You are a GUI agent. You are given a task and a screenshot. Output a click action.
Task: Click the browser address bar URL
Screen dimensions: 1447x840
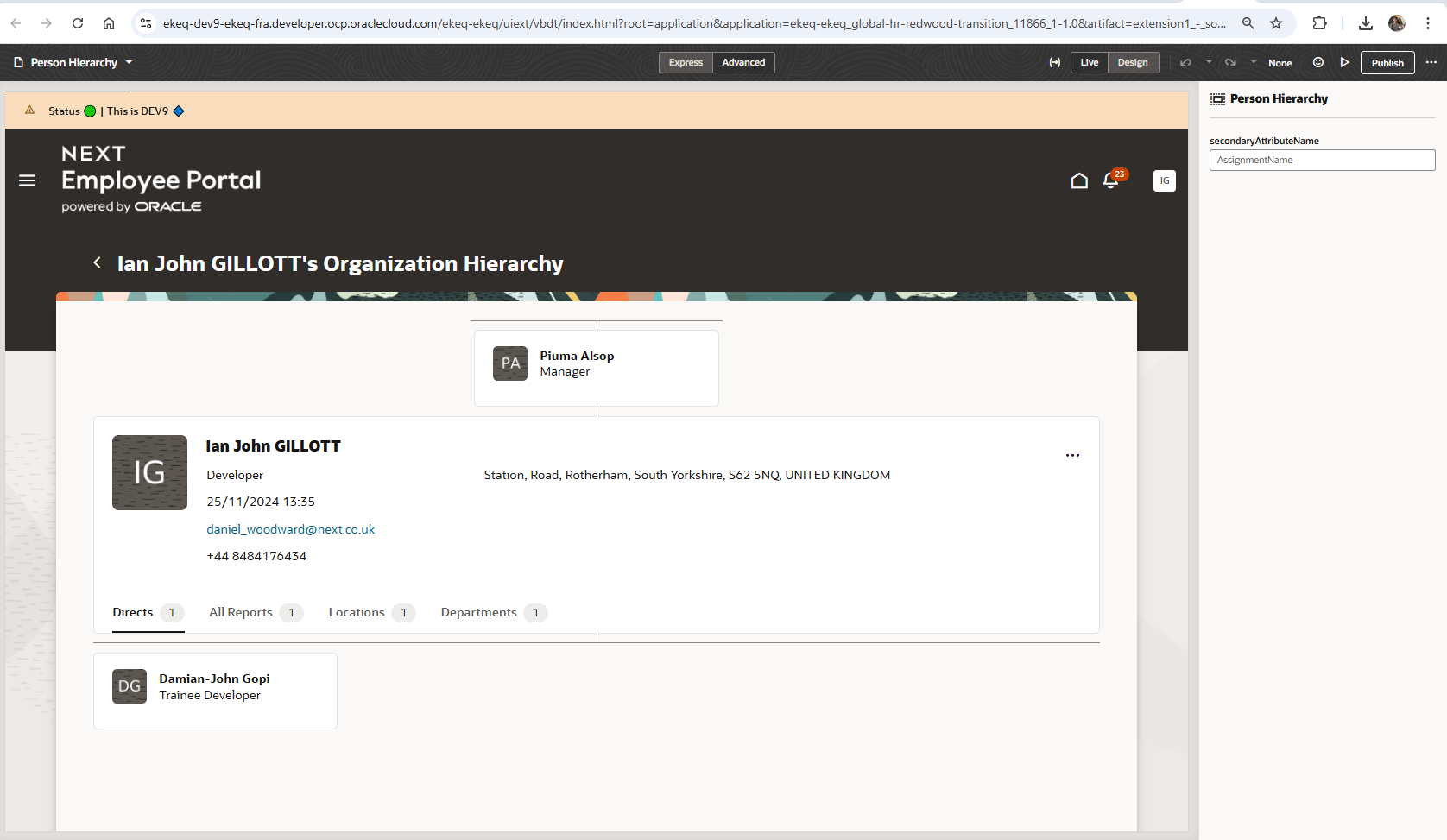[x=694, y=23]
